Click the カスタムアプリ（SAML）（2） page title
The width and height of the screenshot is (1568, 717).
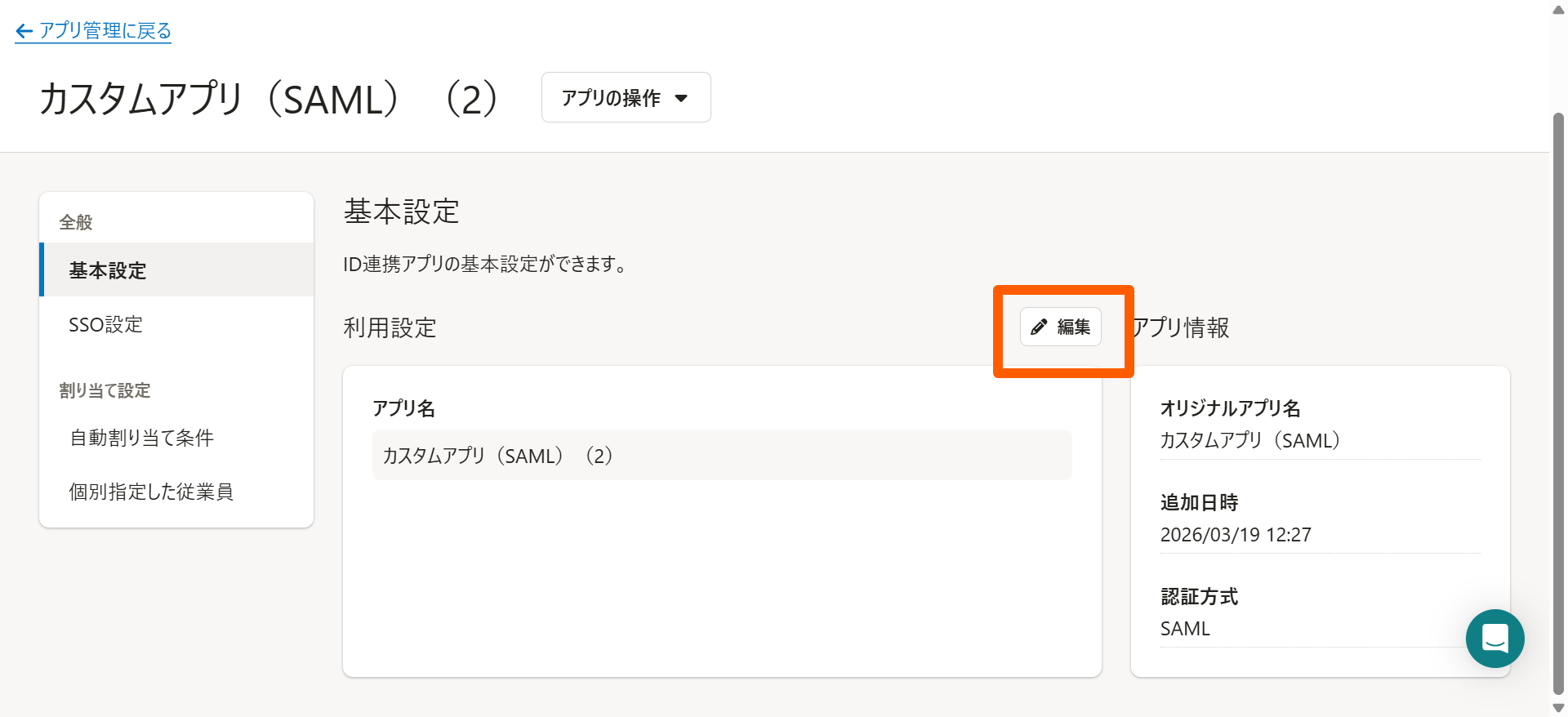pyautogui.click(x=269, y=100)
